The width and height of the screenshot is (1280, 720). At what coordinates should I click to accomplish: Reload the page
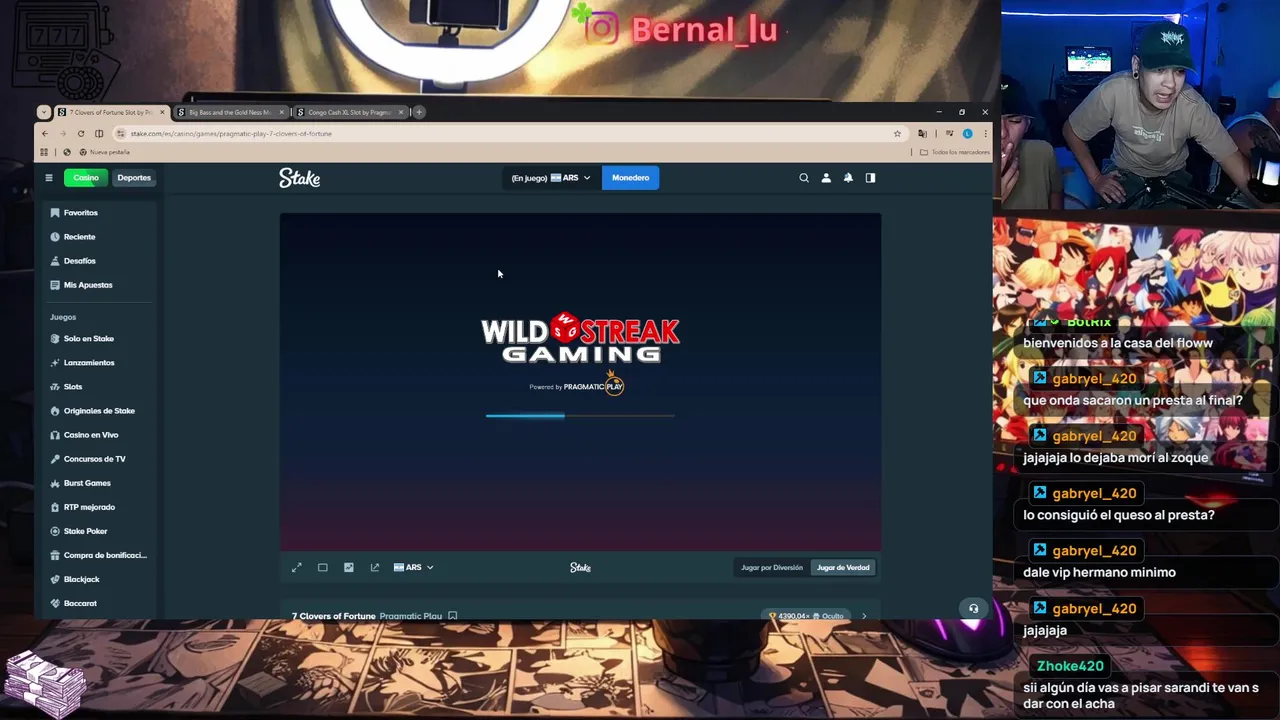pos(81,134)
